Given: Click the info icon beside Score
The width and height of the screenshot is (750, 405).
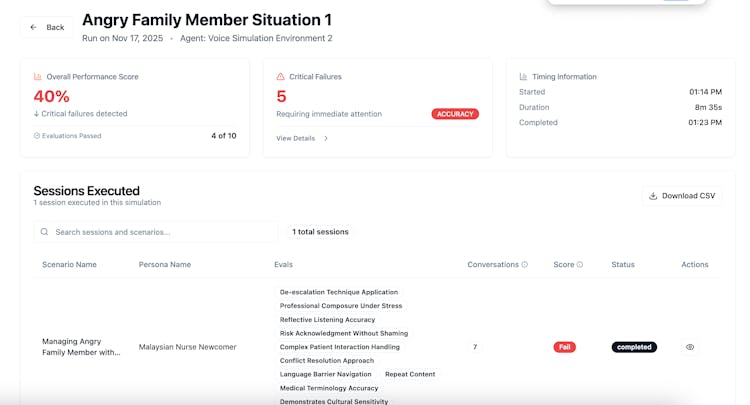Looking at the screenshot, I should 580,265.
